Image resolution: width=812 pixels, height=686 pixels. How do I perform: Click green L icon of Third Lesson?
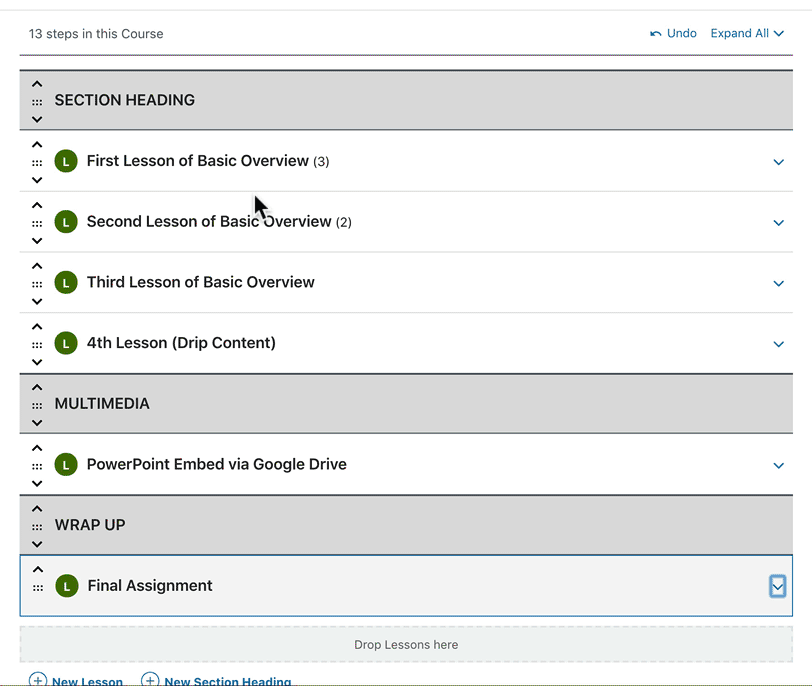[66, 283]
